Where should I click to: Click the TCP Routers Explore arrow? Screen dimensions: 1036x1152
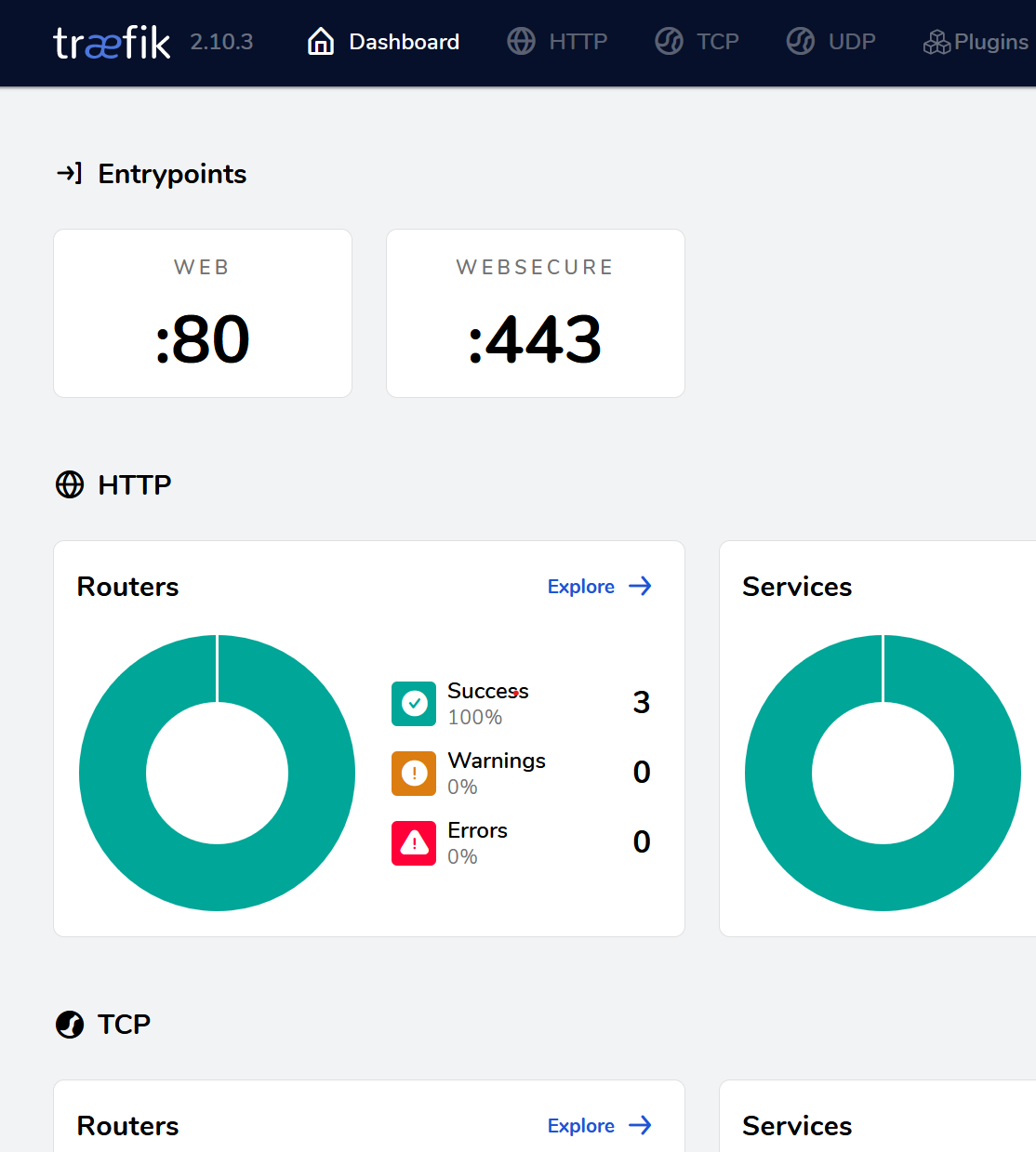(640, 1125)
